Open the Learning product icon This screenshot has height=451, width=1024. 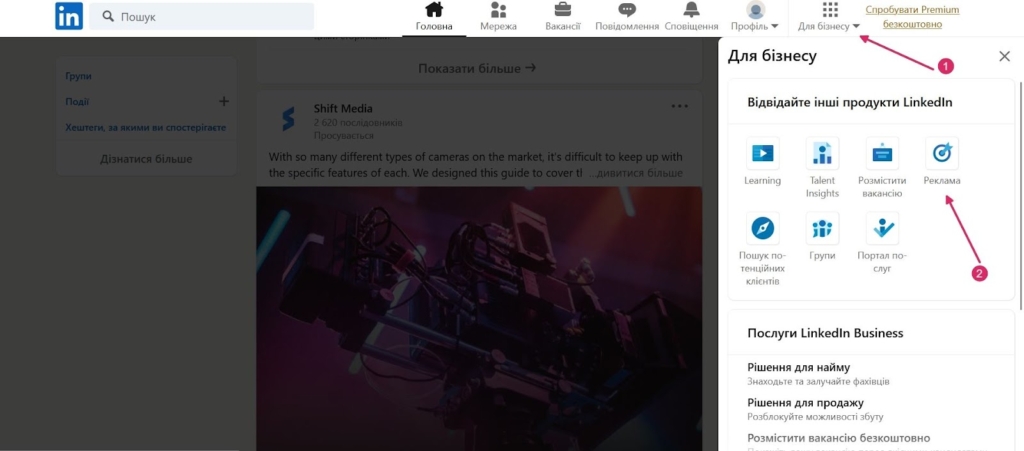[x=762, y=153]
